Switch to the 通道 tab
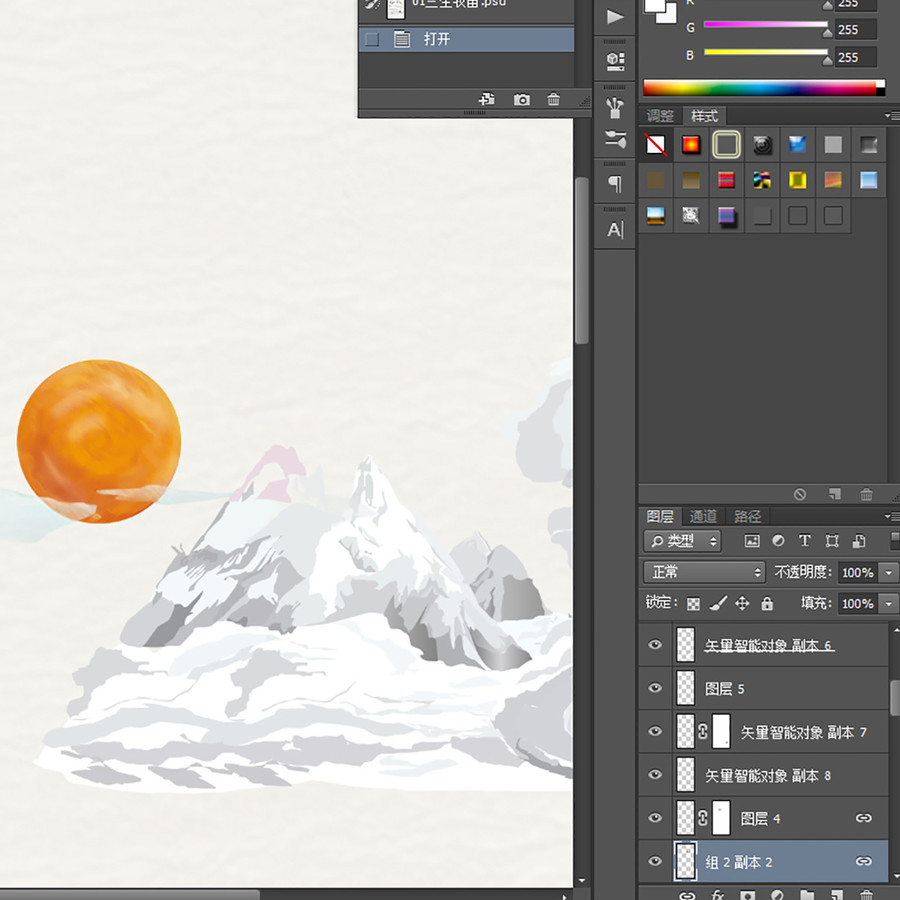This screenshot has height=900, width=900. point(703,517)
